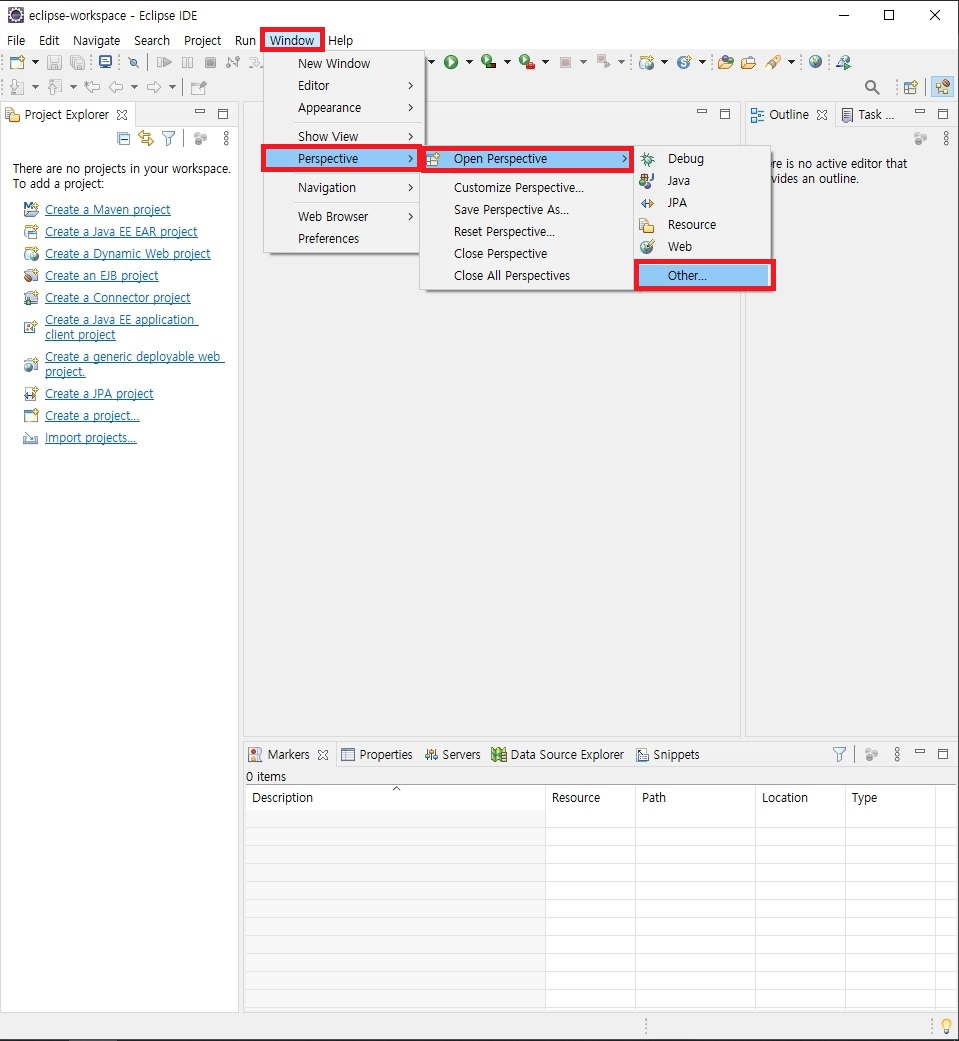Maximize the Markers bottom panel

[x=942, y=754]
